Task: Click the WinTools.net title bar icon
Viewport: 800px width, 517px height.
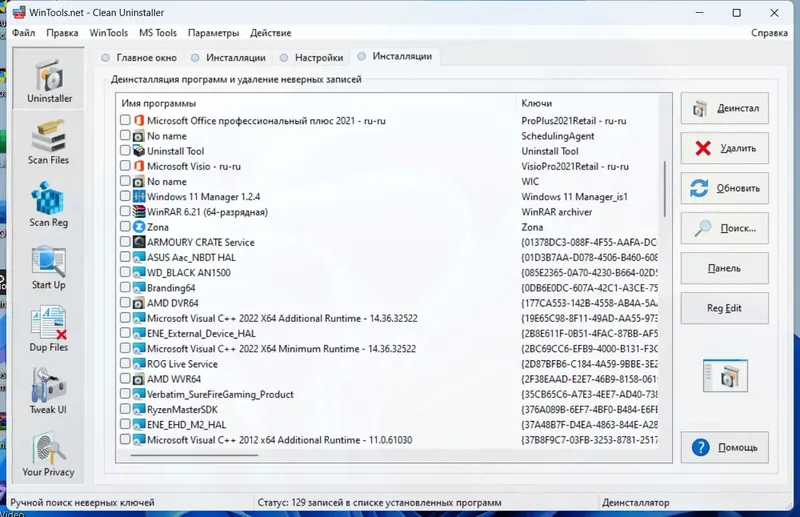Action: [x=18, y=12]
